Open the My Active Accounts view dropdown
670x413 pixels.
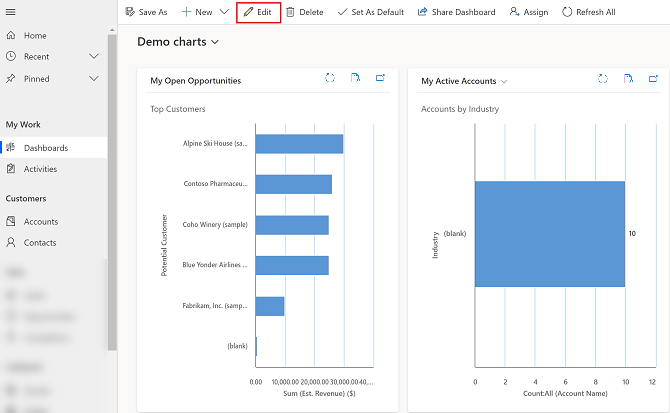[504, 81]
